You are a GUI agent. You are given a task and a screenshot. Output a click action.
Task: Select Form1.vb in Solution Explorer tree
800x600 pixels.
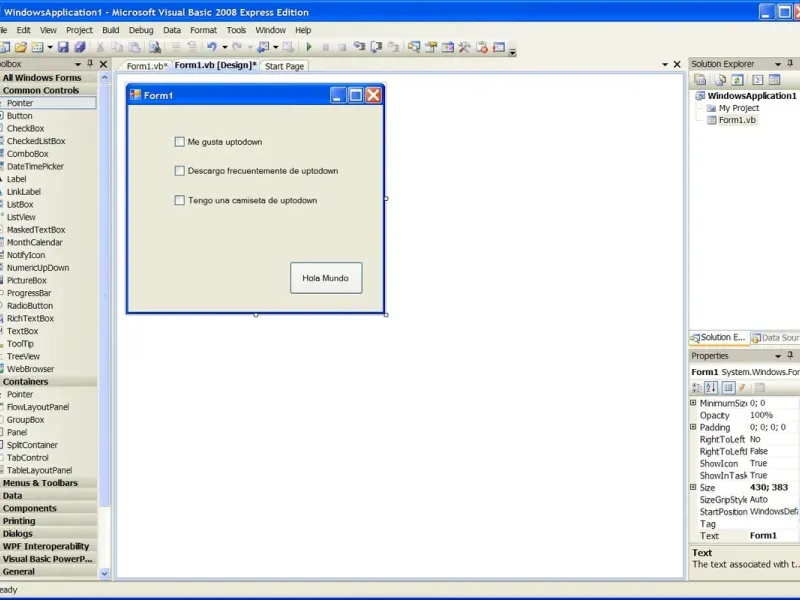coord(737,120)
